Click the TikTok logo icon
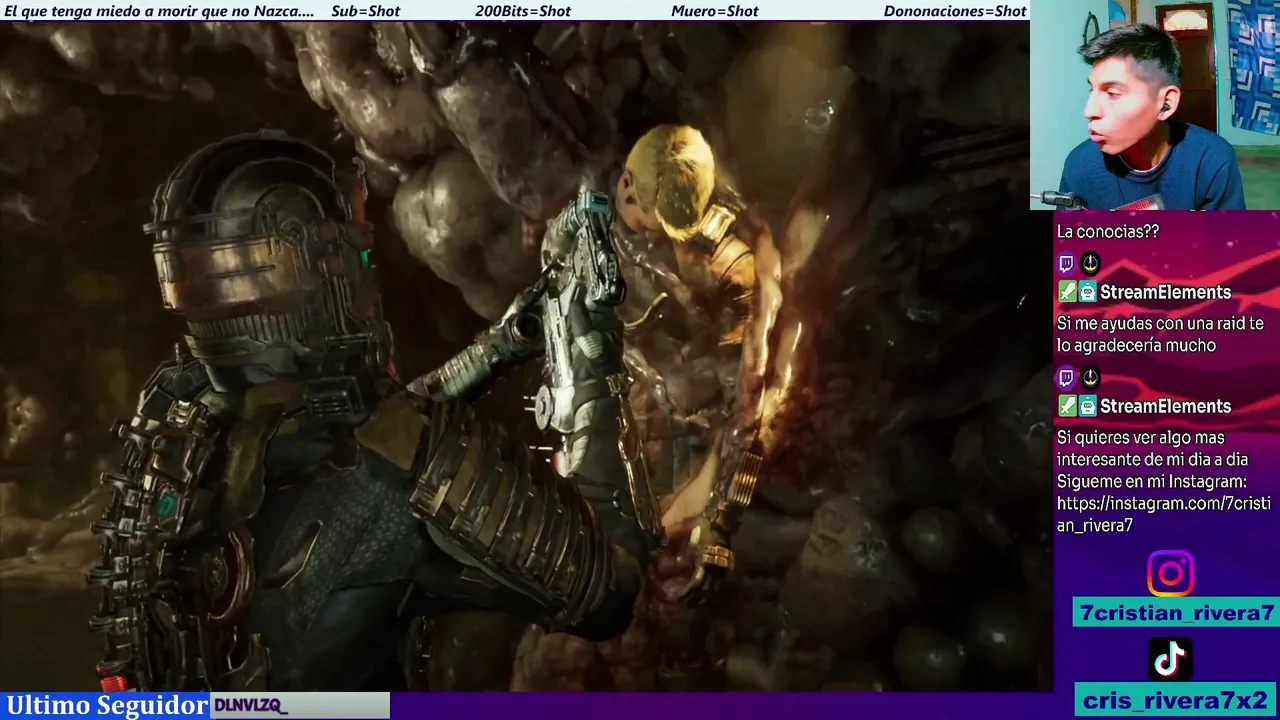 (1170, 659)
